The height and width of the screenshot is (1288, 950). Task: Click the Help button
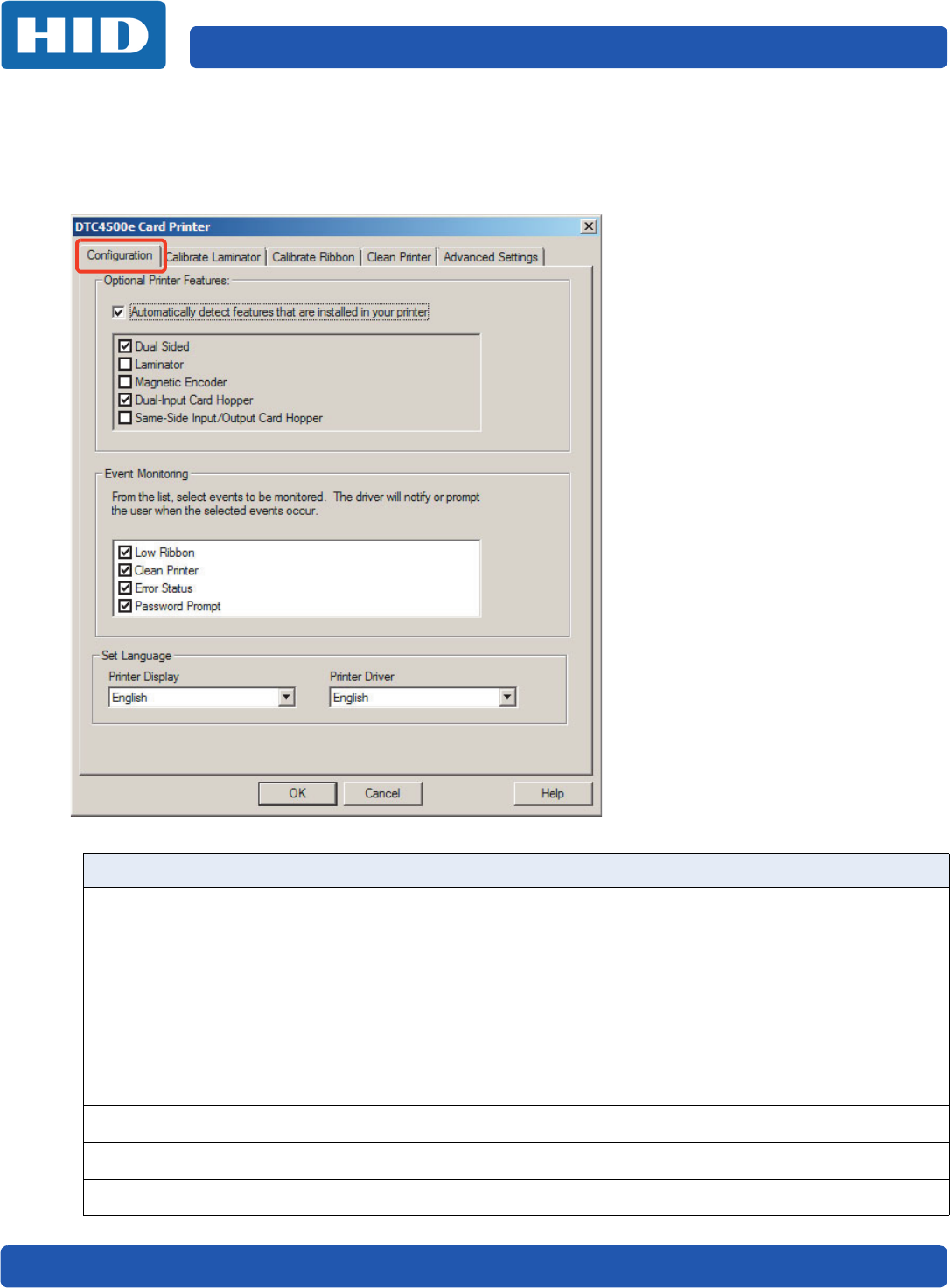[x=553, y=793]
